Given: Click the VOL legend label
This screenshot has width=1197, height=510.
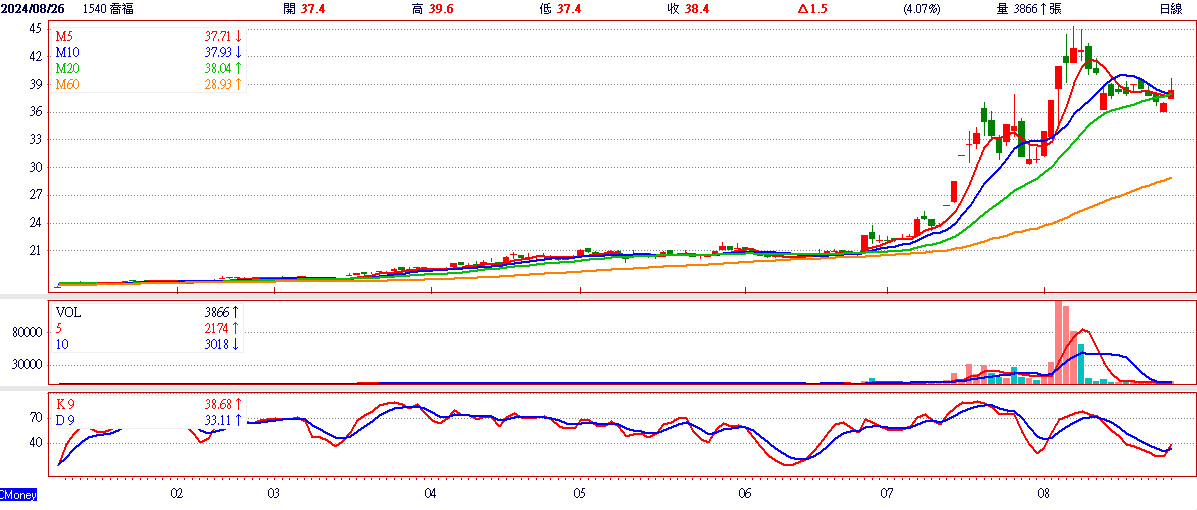Looking at the screenshot, I should (68, 312).
